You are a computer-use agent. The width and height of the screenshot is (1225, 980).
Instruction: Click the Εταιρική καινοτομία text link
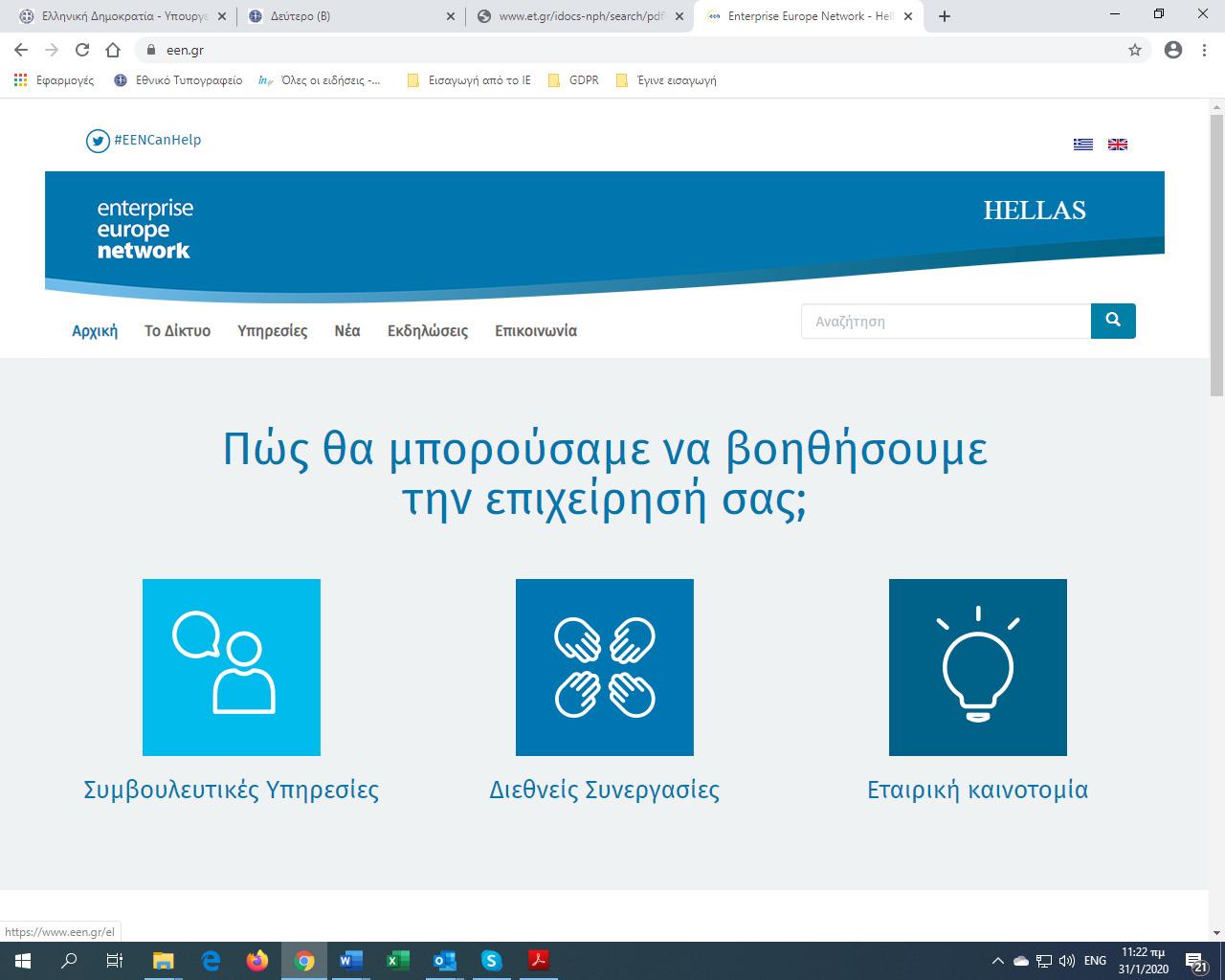[x=978, y=790]
